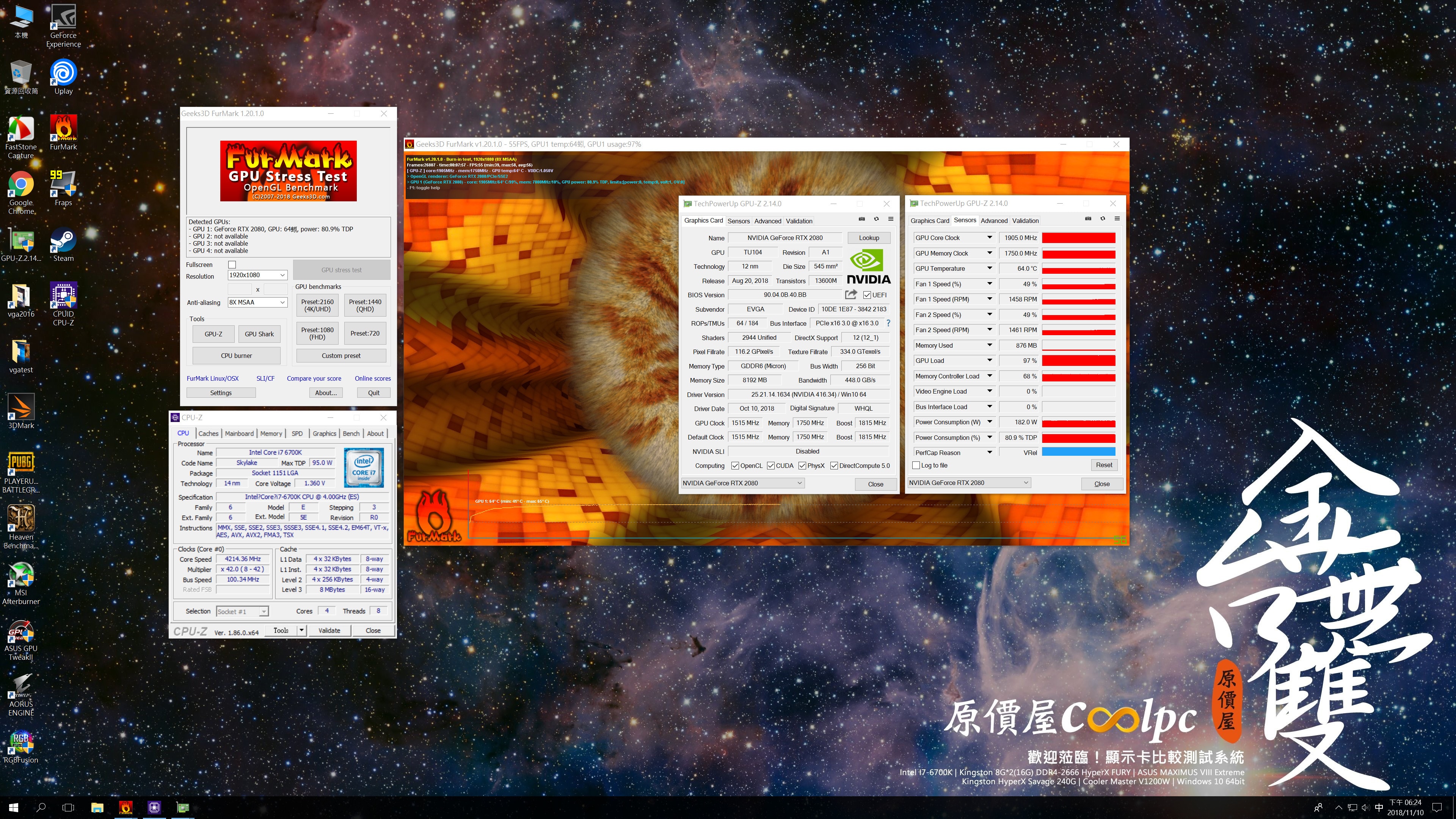Open the Uplay desktop shortcut
Screen dimensions: 1456x819
[63, 76]
